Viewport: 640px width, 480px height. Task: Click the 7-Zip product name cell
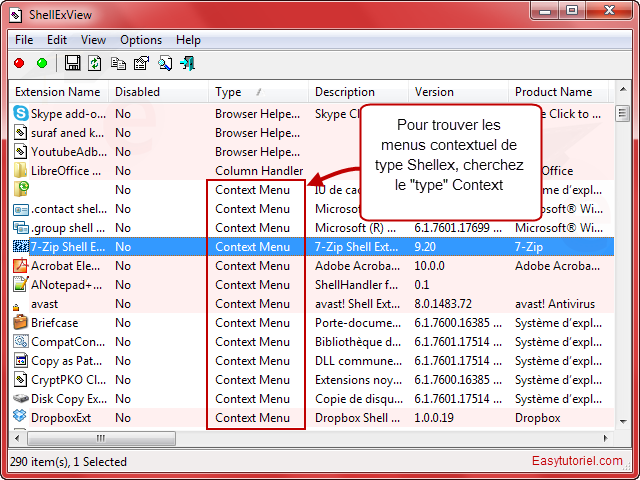(529, 247)
